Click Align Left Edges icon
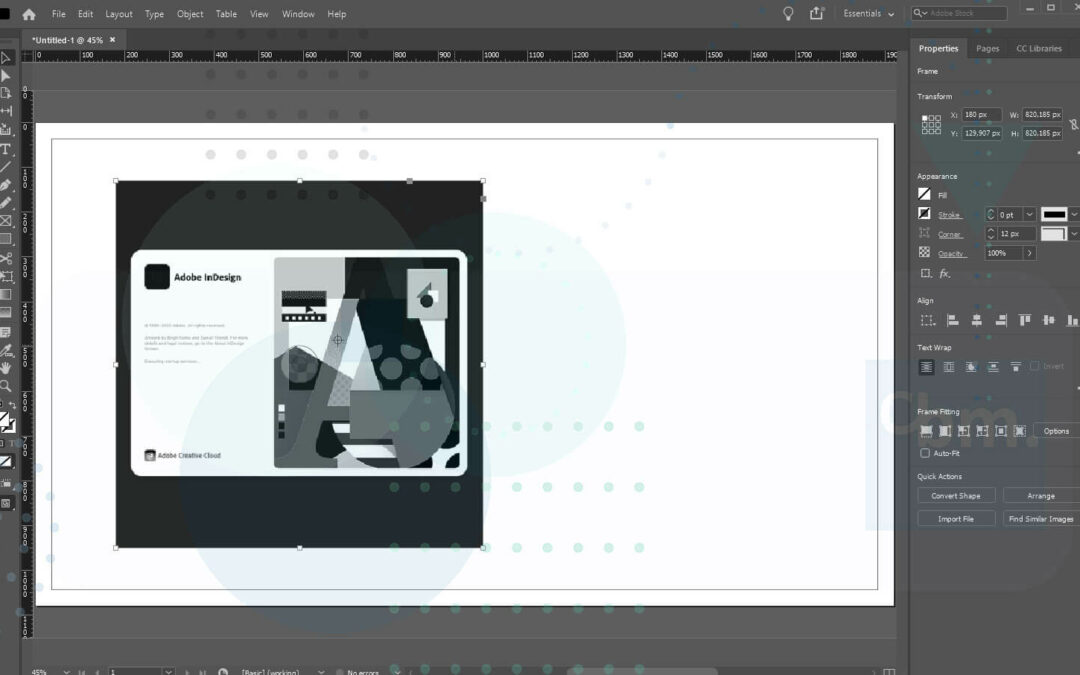 point(953,320)
